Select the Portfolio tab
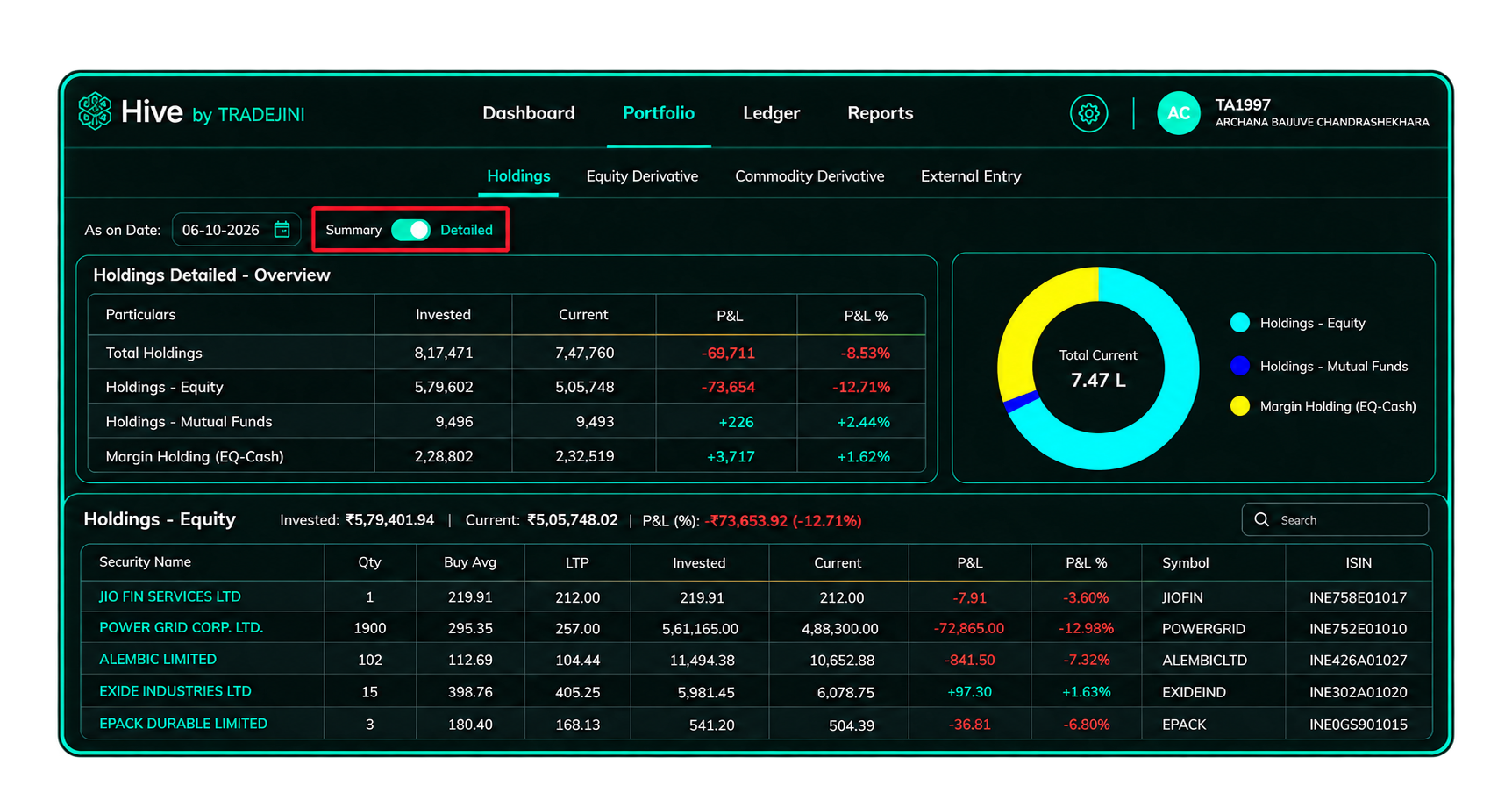This screenshot has height=800, width=1512. pos(659,113)
